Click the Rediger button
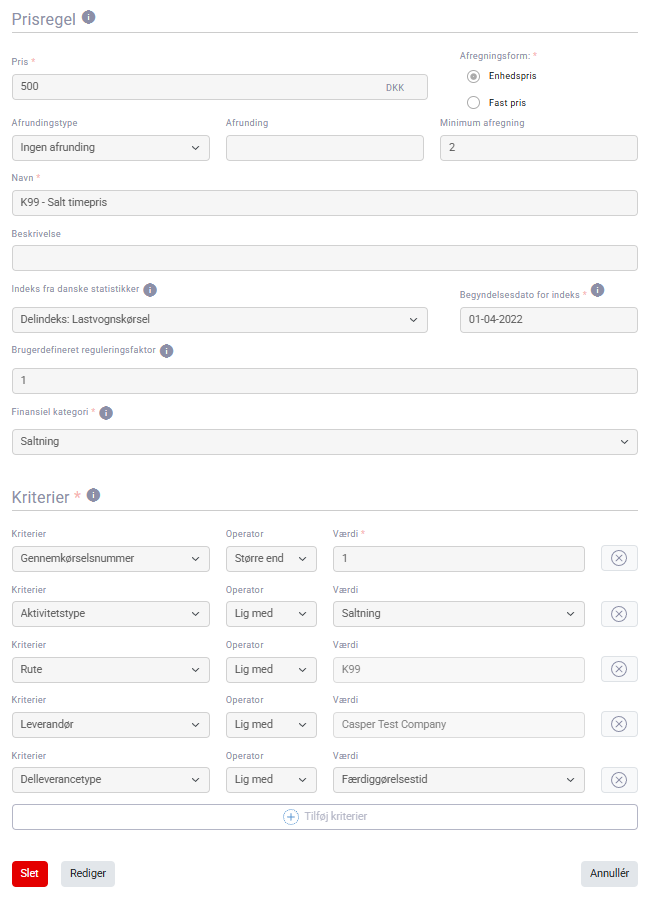Screen dimensions: 645x901 (88, 873)
